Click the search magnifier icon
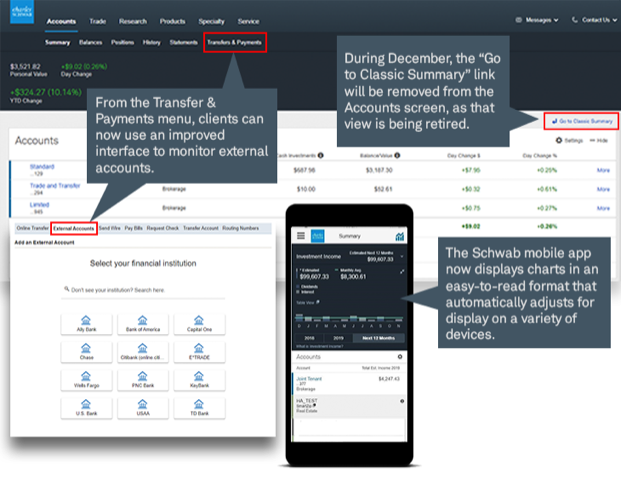The image size is (621, 480). tap(67, 289)
